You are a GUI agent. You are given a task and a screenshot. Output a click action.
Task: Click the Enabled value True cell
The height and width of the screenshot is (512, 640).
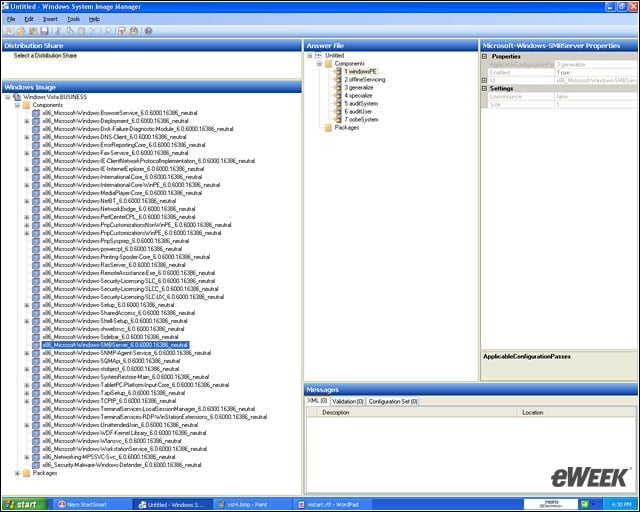coord(595,72)
